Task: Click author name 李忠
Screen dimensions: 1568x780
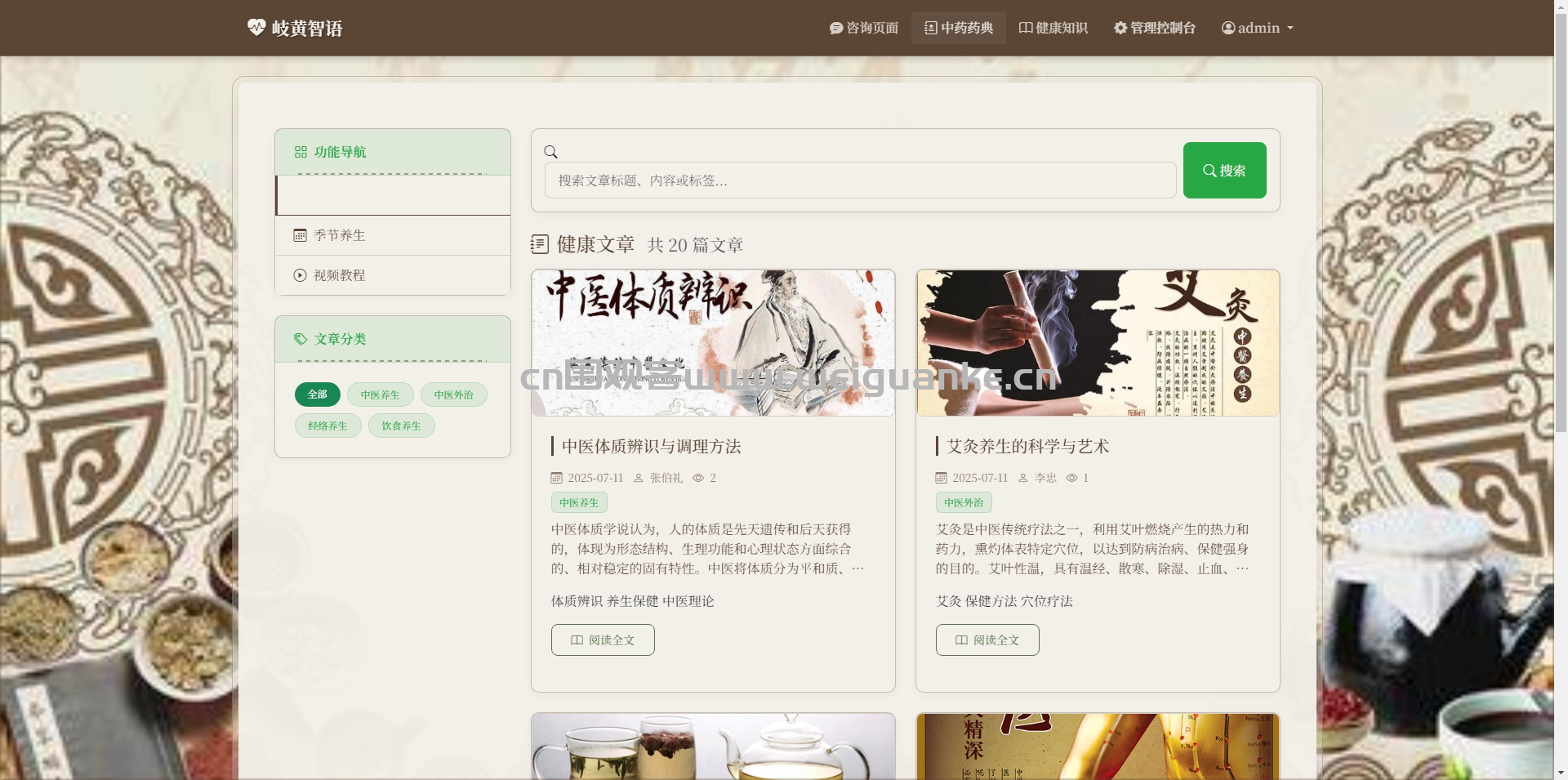Action: [1045, 478]
